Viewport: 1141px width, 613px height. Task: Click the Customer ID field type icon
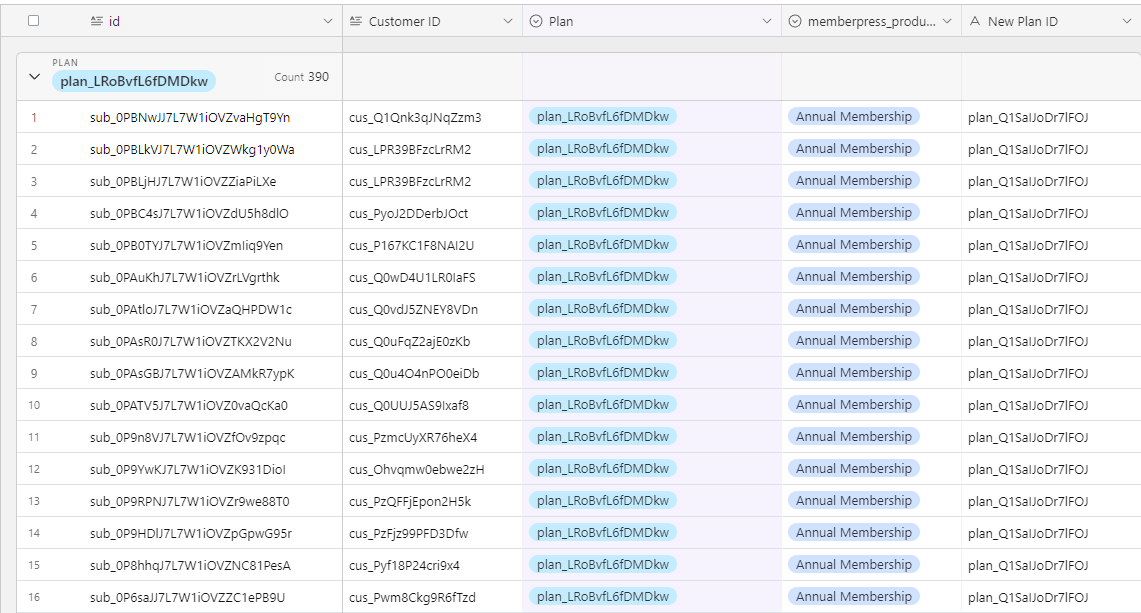pyautogui.click(x=356, y=21)
